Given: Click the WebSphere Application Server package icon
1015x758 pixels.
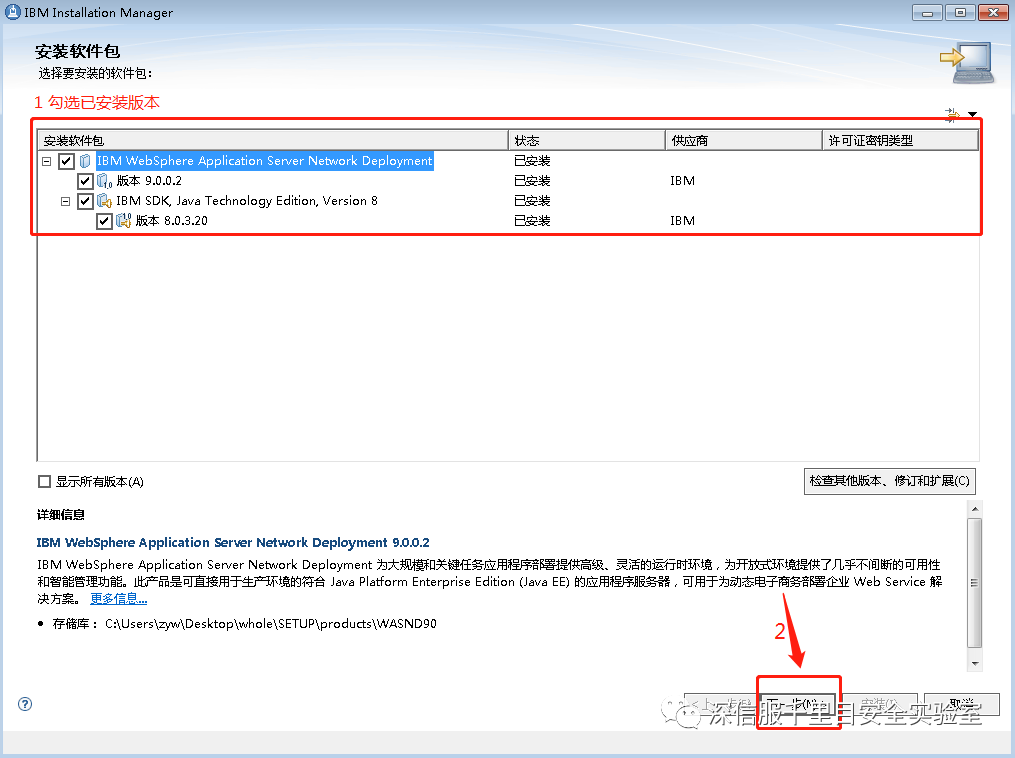Looking at the screenshot, I should (85, 161).
